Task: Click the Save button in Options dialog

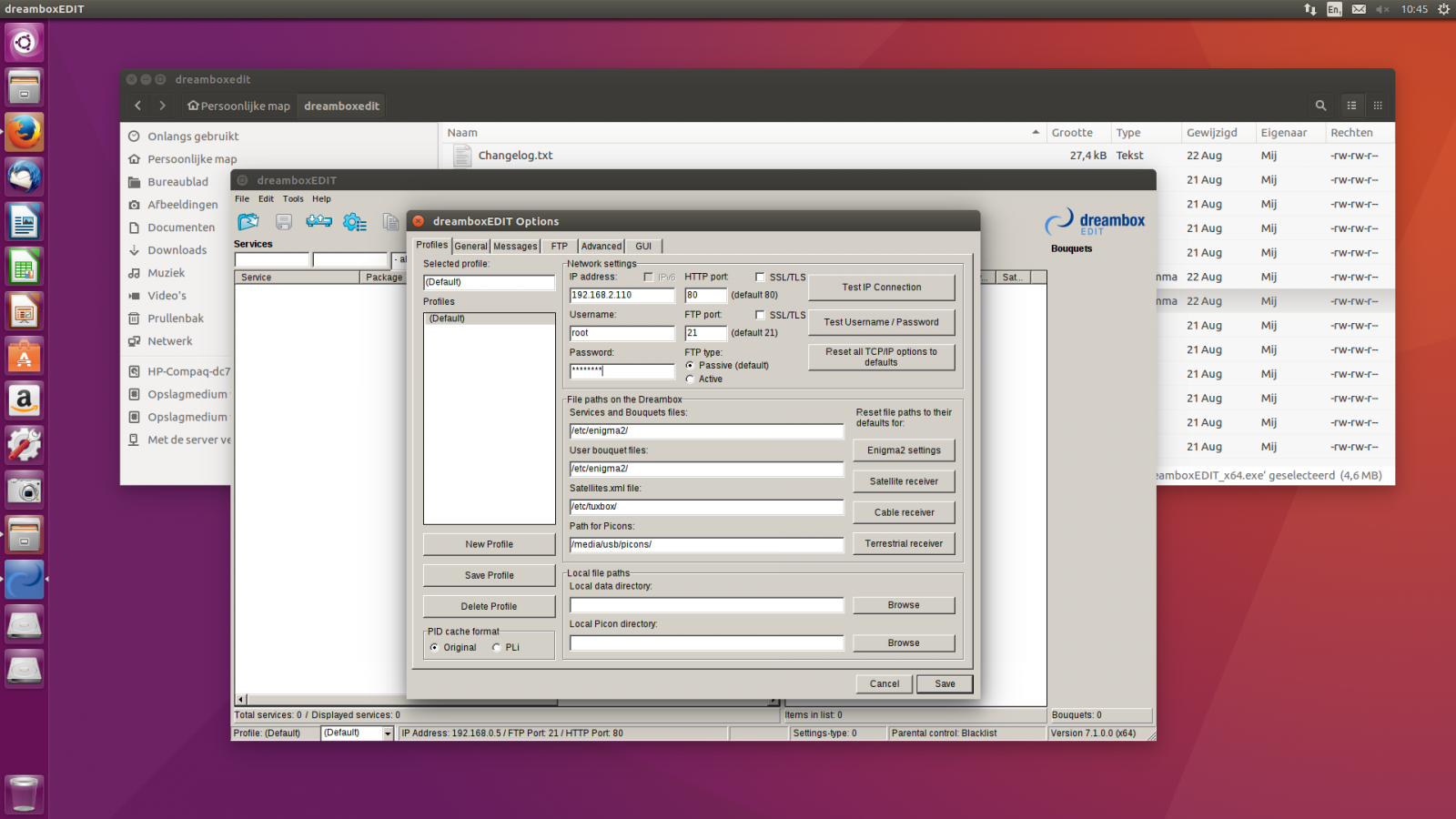Action: (945, 684)
